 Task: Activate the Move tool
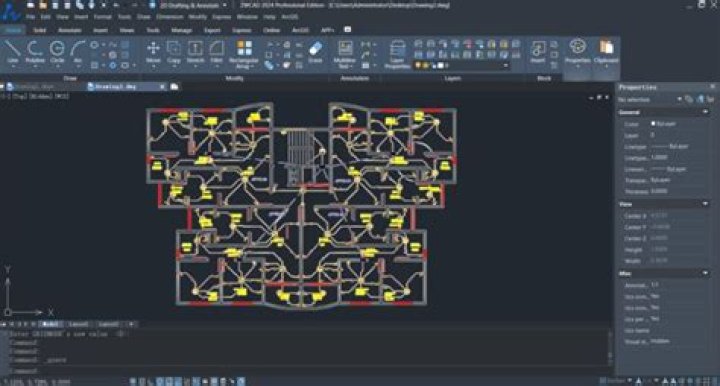point(153,52)
